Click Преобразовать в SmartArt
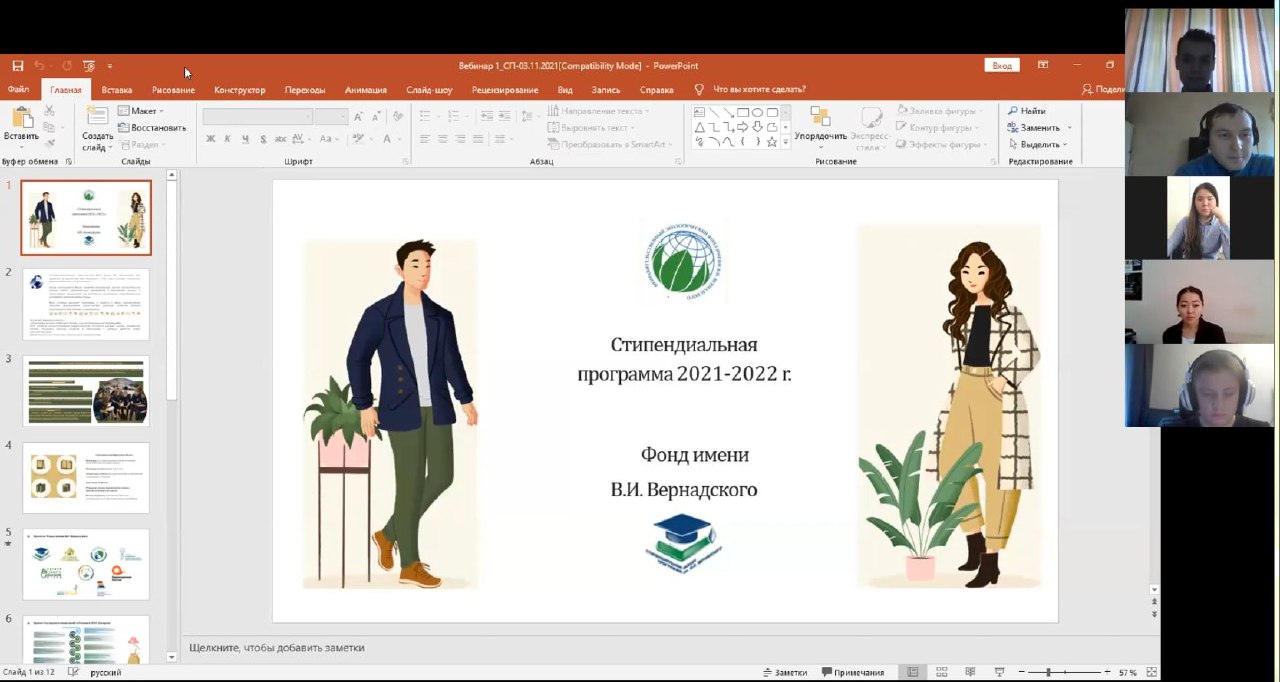1280x682 pixels. (609, 144)
